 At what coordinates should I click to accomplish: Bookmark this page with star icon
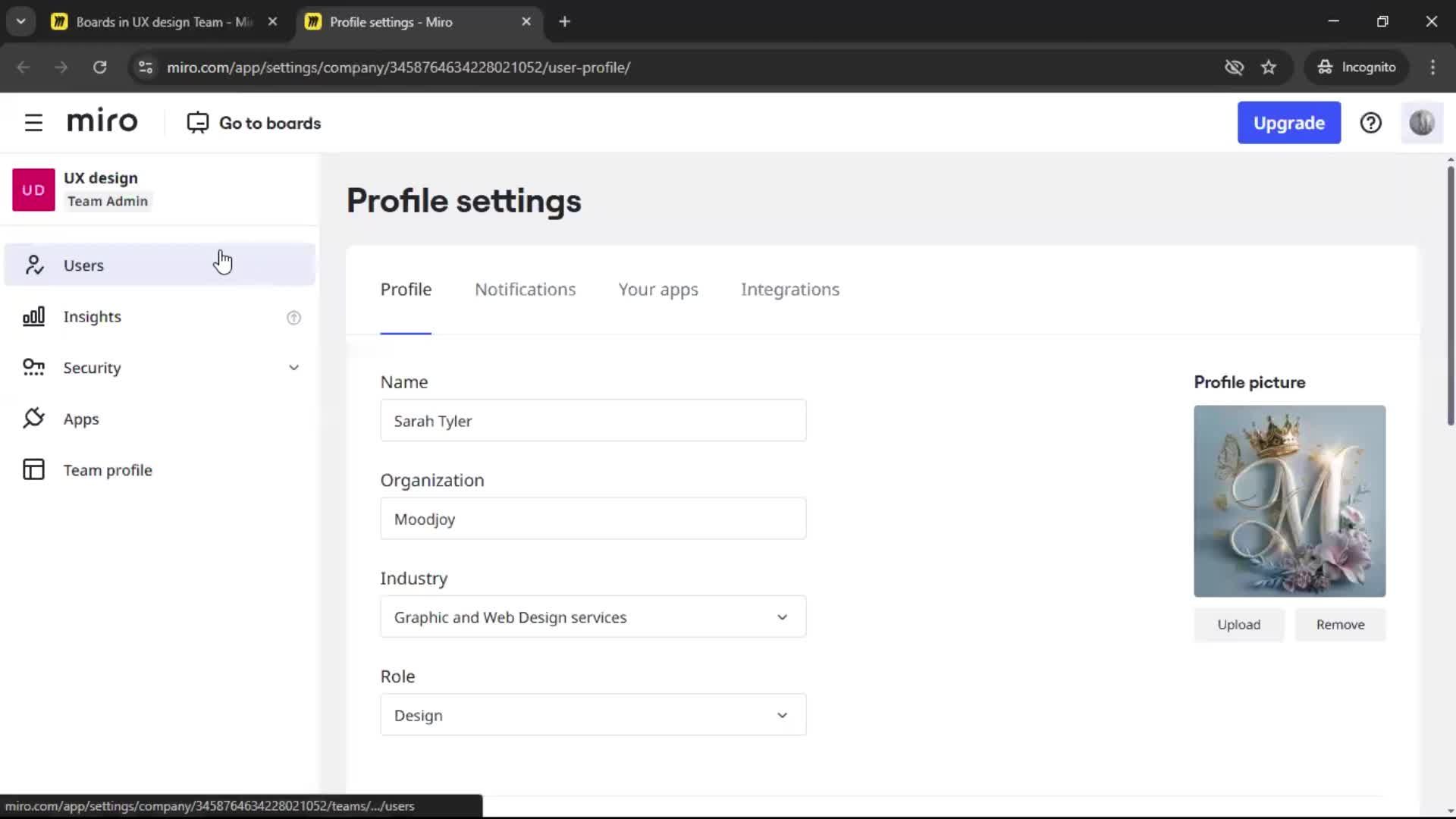[1269, 67]
